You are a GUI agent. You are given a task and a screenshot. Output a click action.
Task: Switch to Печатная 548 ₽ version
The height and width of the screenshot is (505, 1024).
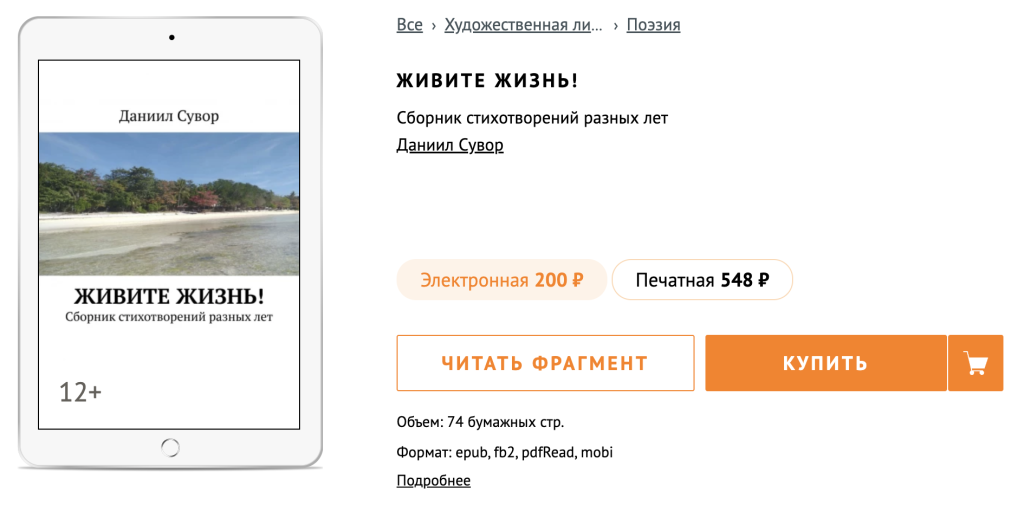[702, 280]
